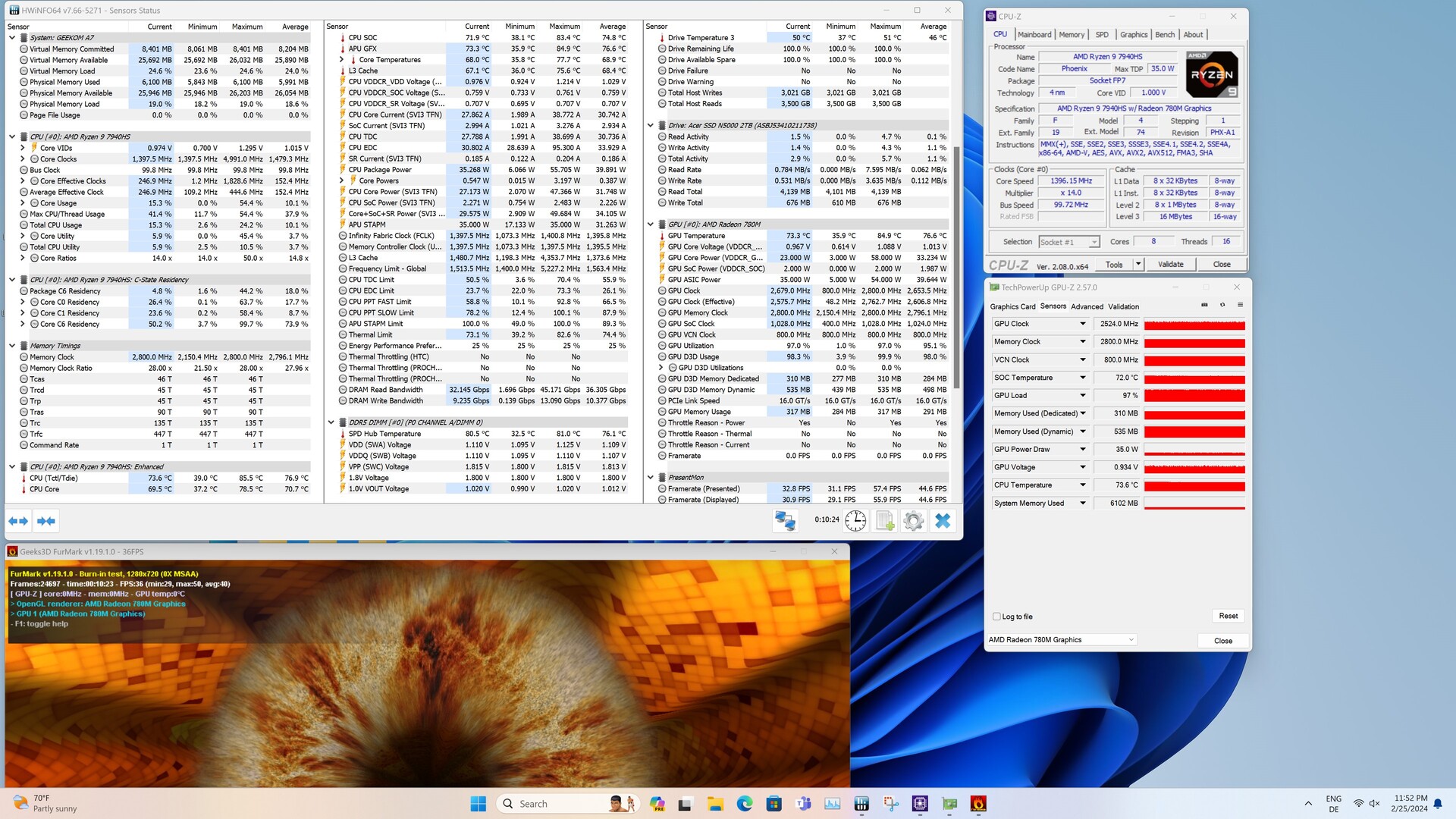Click the expand columns double-arrow icon

point(18,521)
